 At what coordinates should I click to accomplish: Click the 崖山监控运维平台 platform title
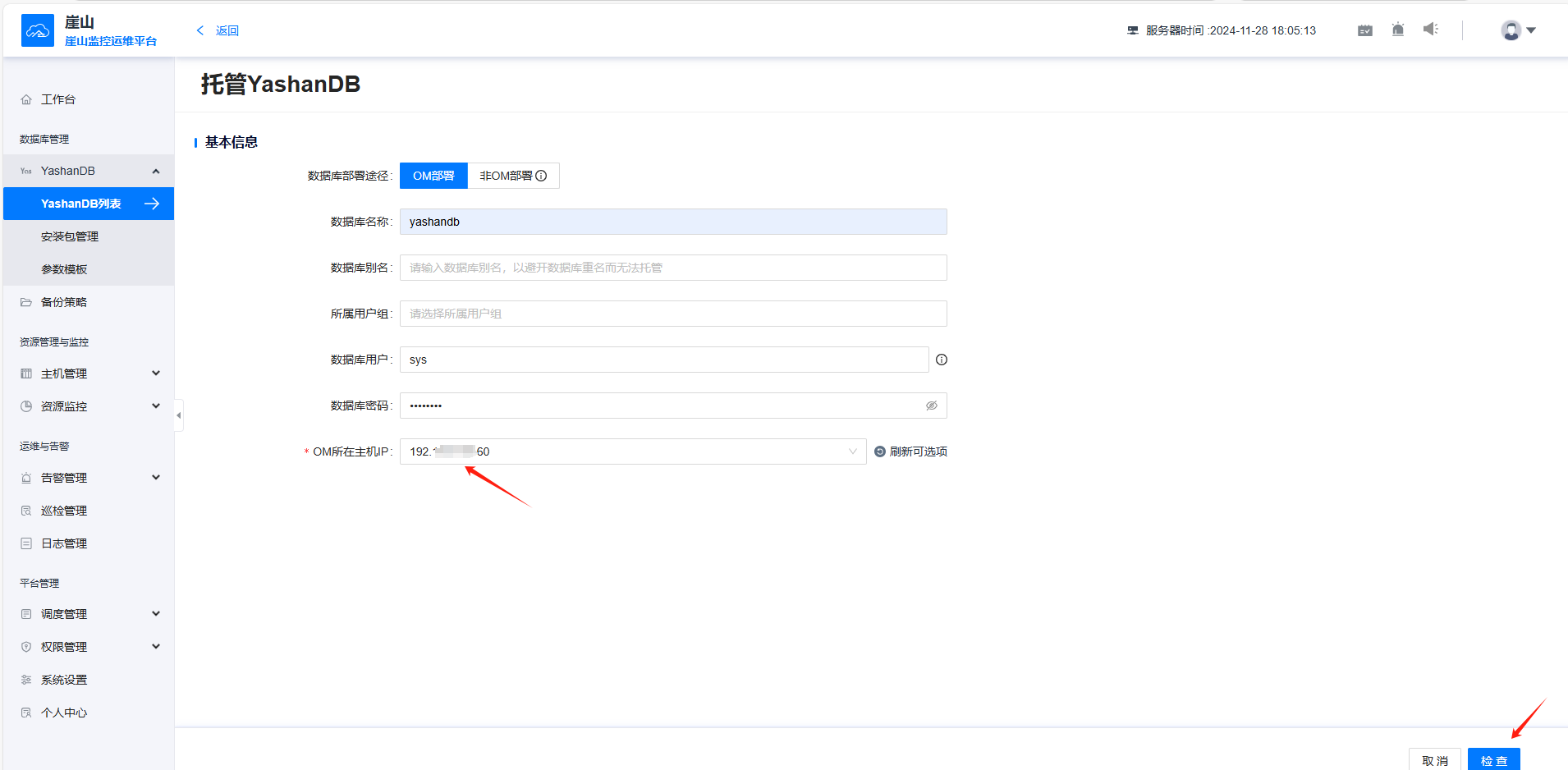pos(111,41)
